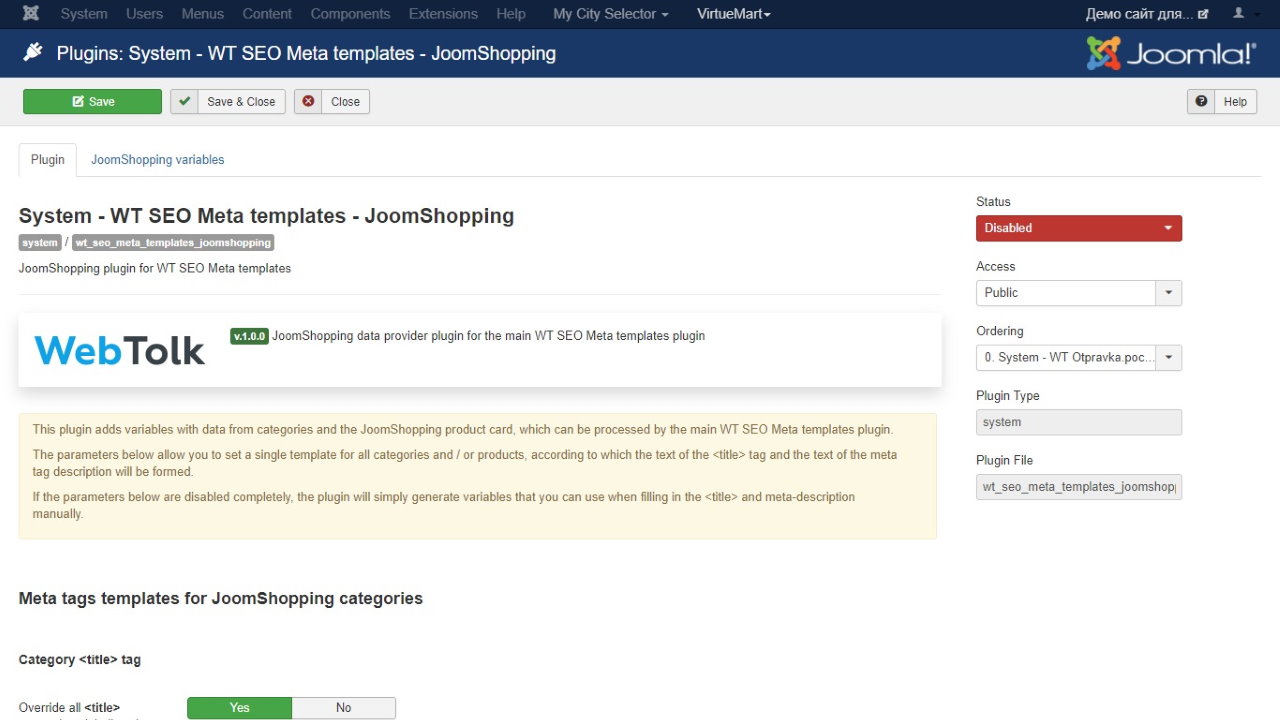Click the red X icon beside Close

coord(308,101)
